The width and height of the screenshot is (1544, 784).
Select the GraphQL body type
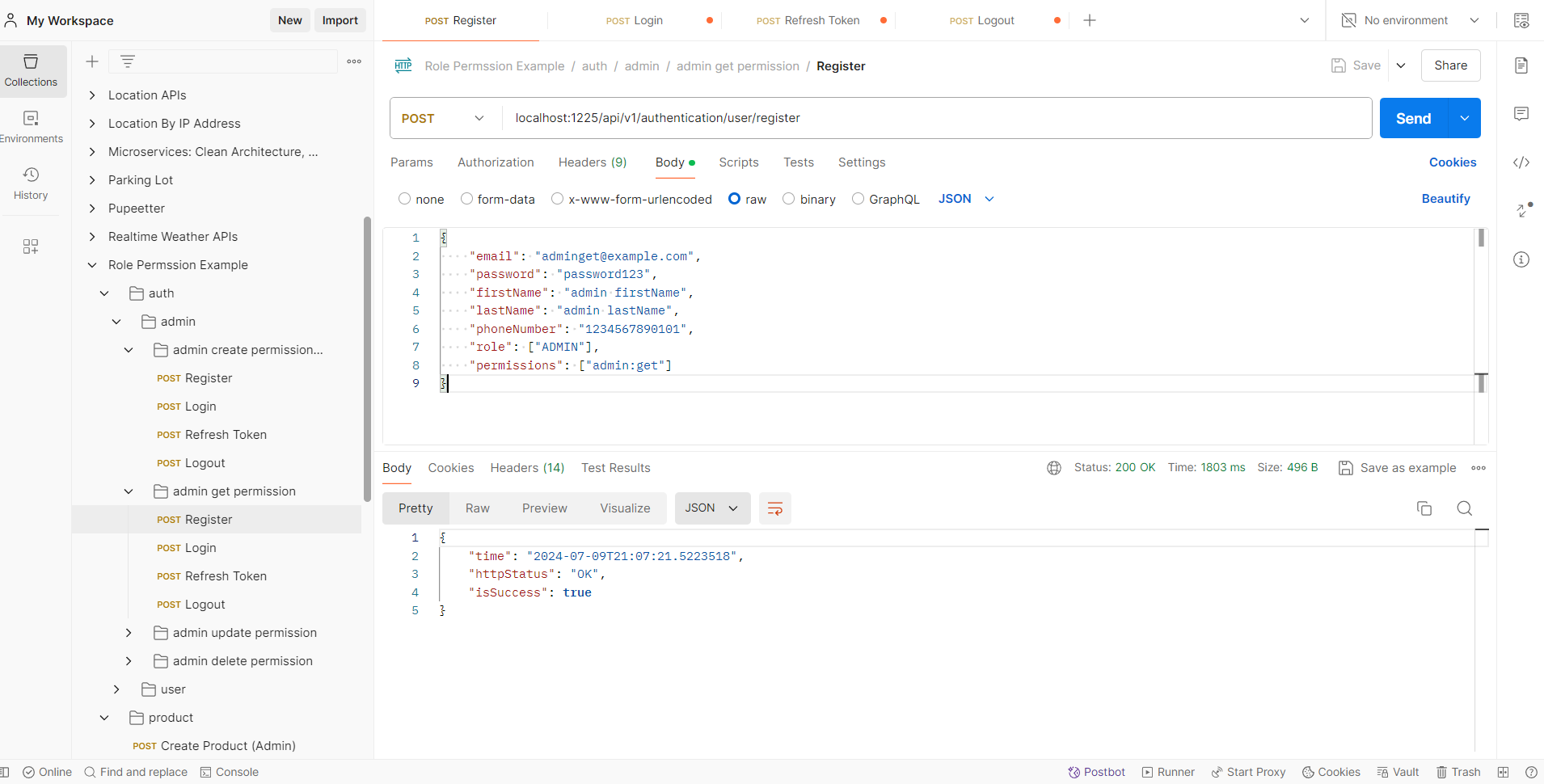[858, 199]
